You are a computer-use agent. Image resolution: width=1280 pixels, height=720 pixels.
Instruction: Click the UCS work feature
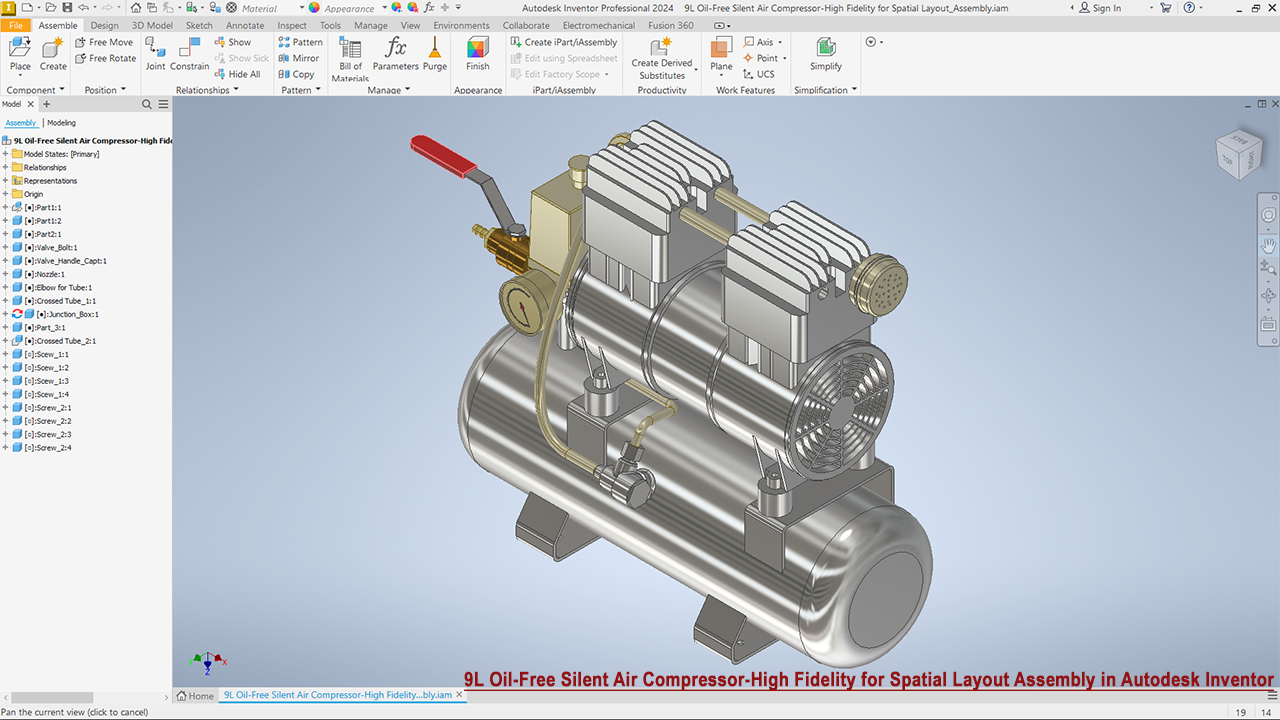pos(759,74)
